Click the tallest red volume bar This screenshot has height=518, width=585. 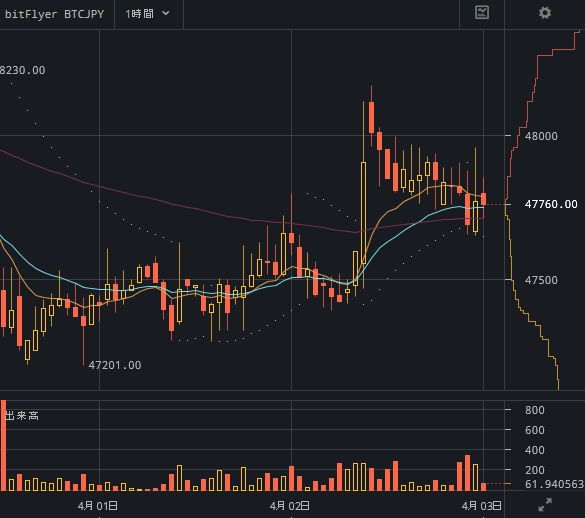3,445
